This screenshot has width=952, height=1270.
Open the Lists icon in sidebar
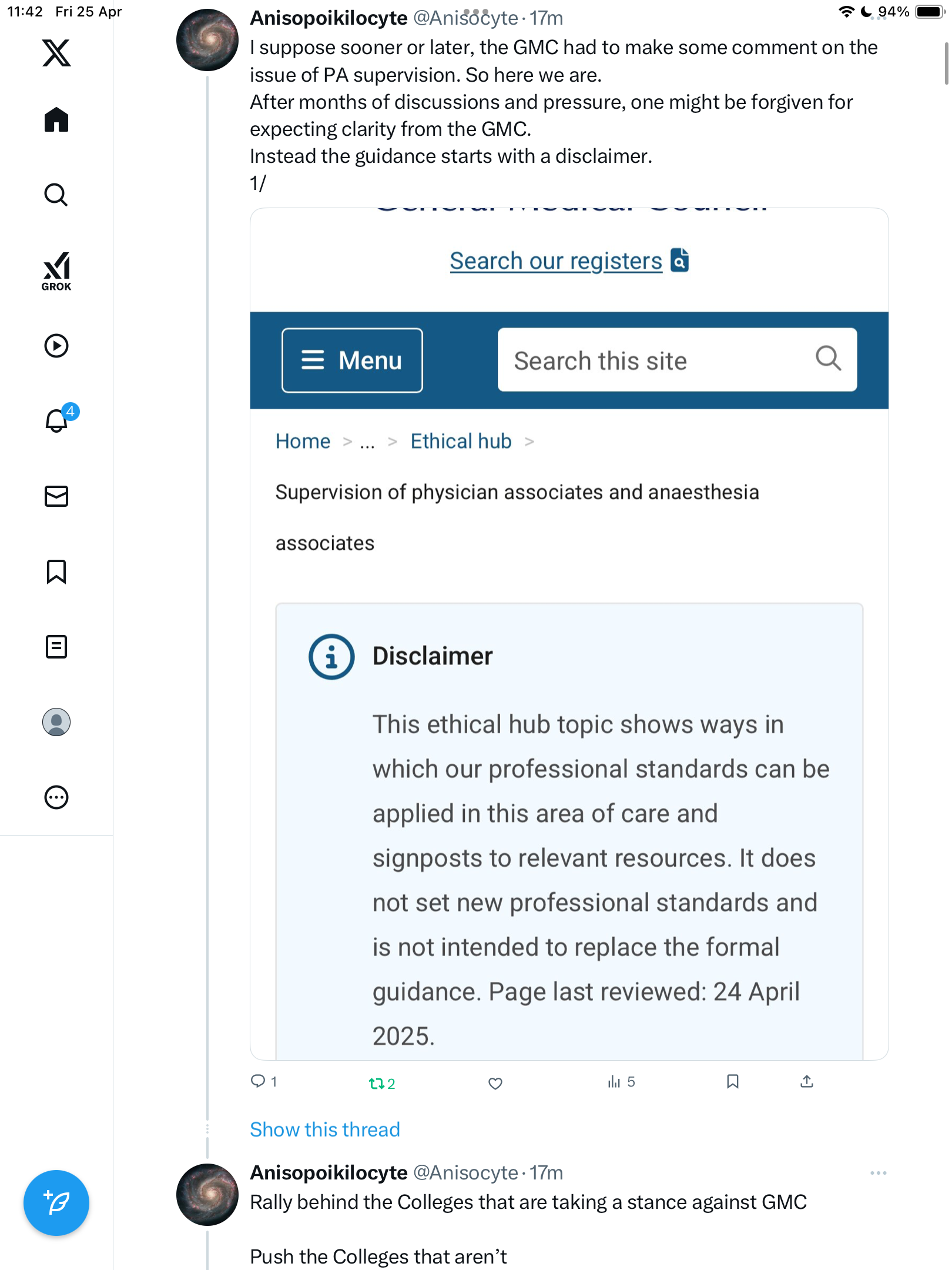56,647
